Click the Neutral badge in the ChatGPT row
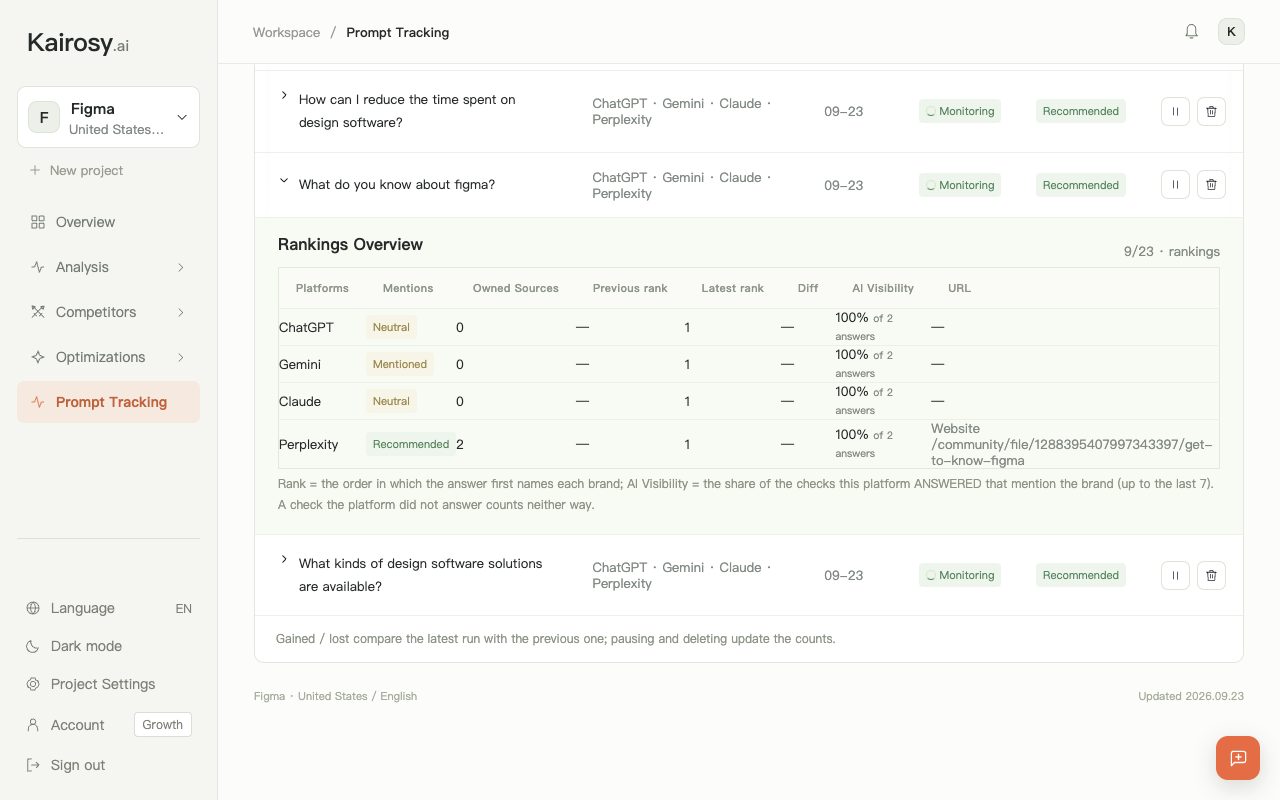 (391, 327)
